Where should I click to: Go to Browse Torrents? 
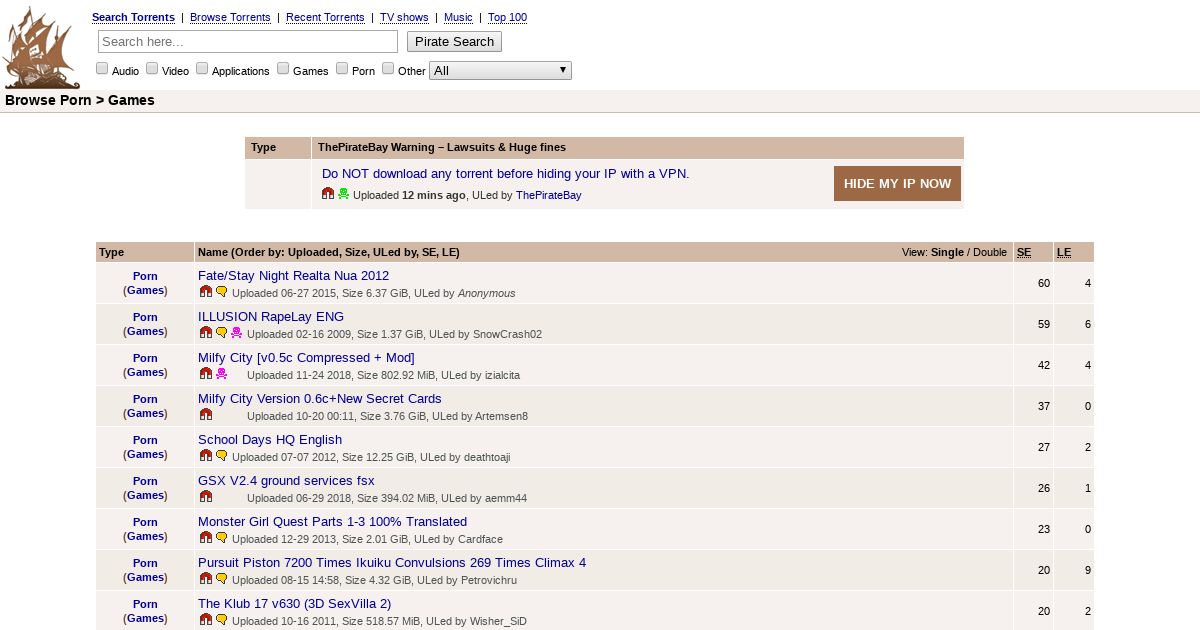coord(230,17)
